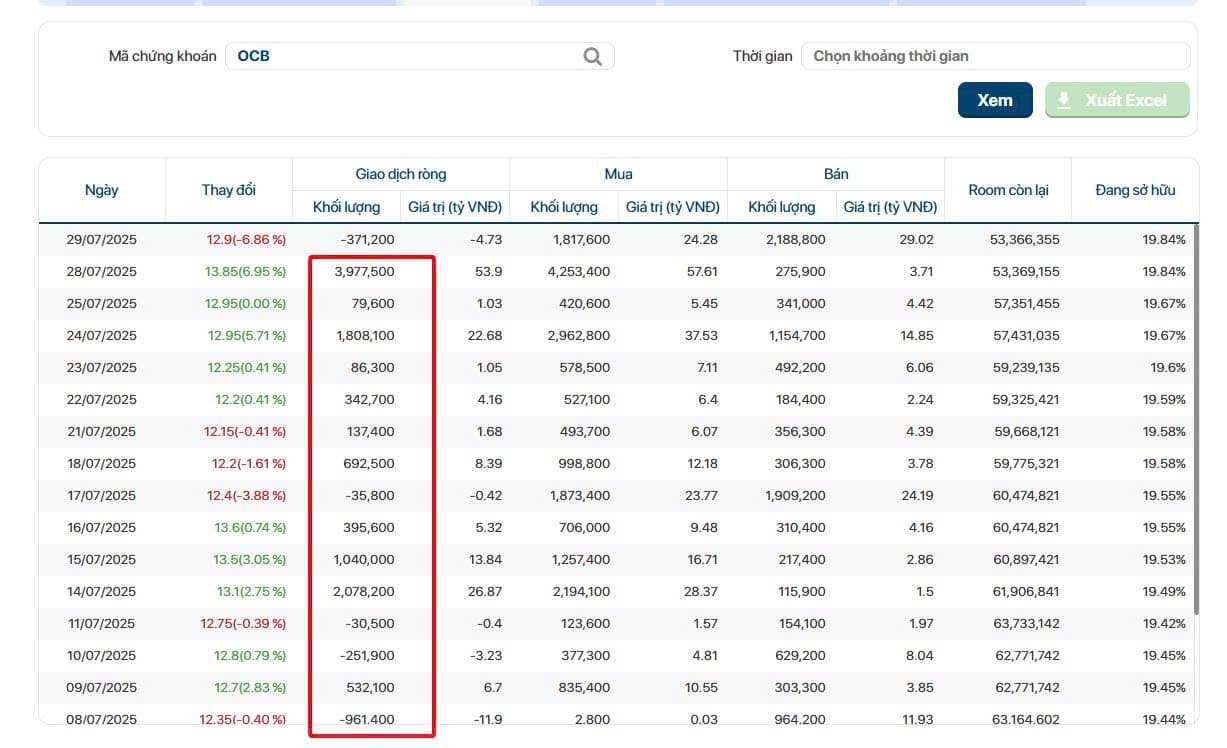The image size is (1227, 748).
Task: Select the Giao dịch ròng group header
Action: (x=401, y=174)
